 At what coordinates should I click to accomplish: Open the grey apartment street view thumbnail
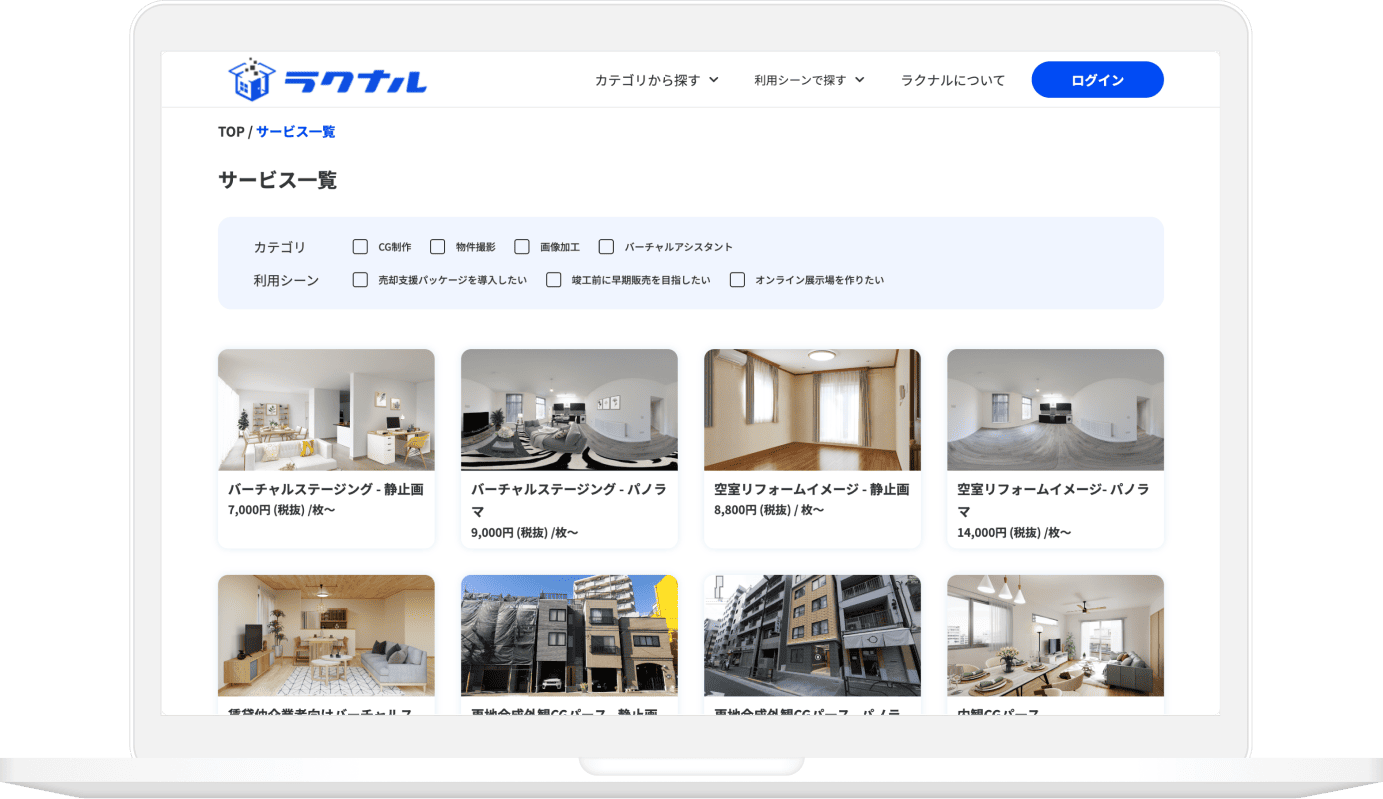coord(812,636)
